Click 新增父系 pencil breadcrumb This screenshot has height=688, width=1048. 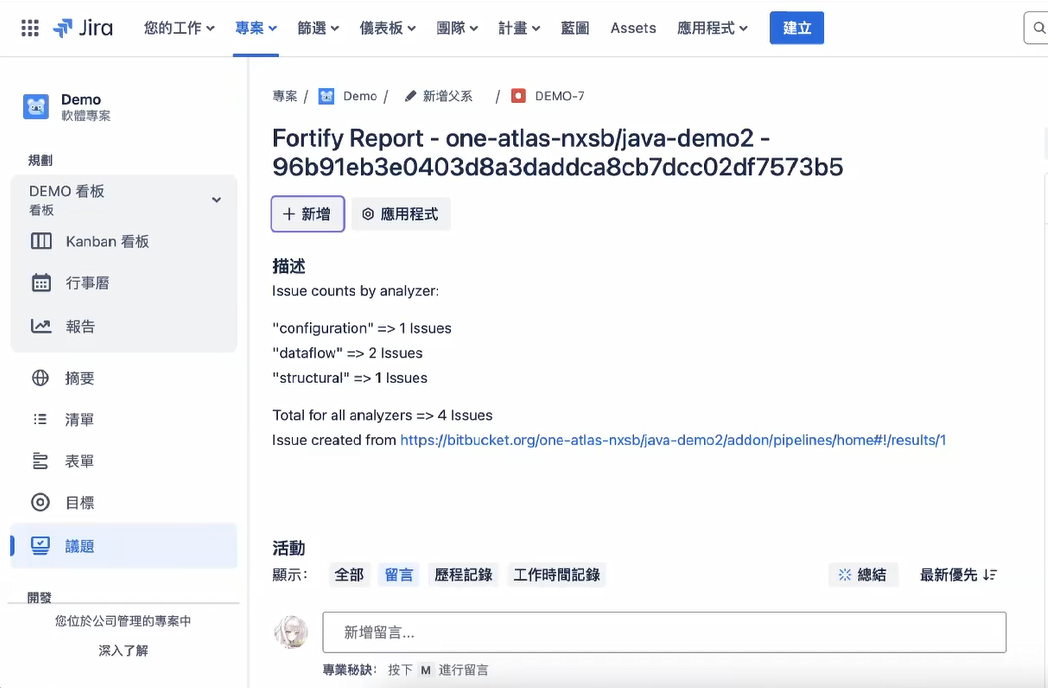click(x=439, y=96)
